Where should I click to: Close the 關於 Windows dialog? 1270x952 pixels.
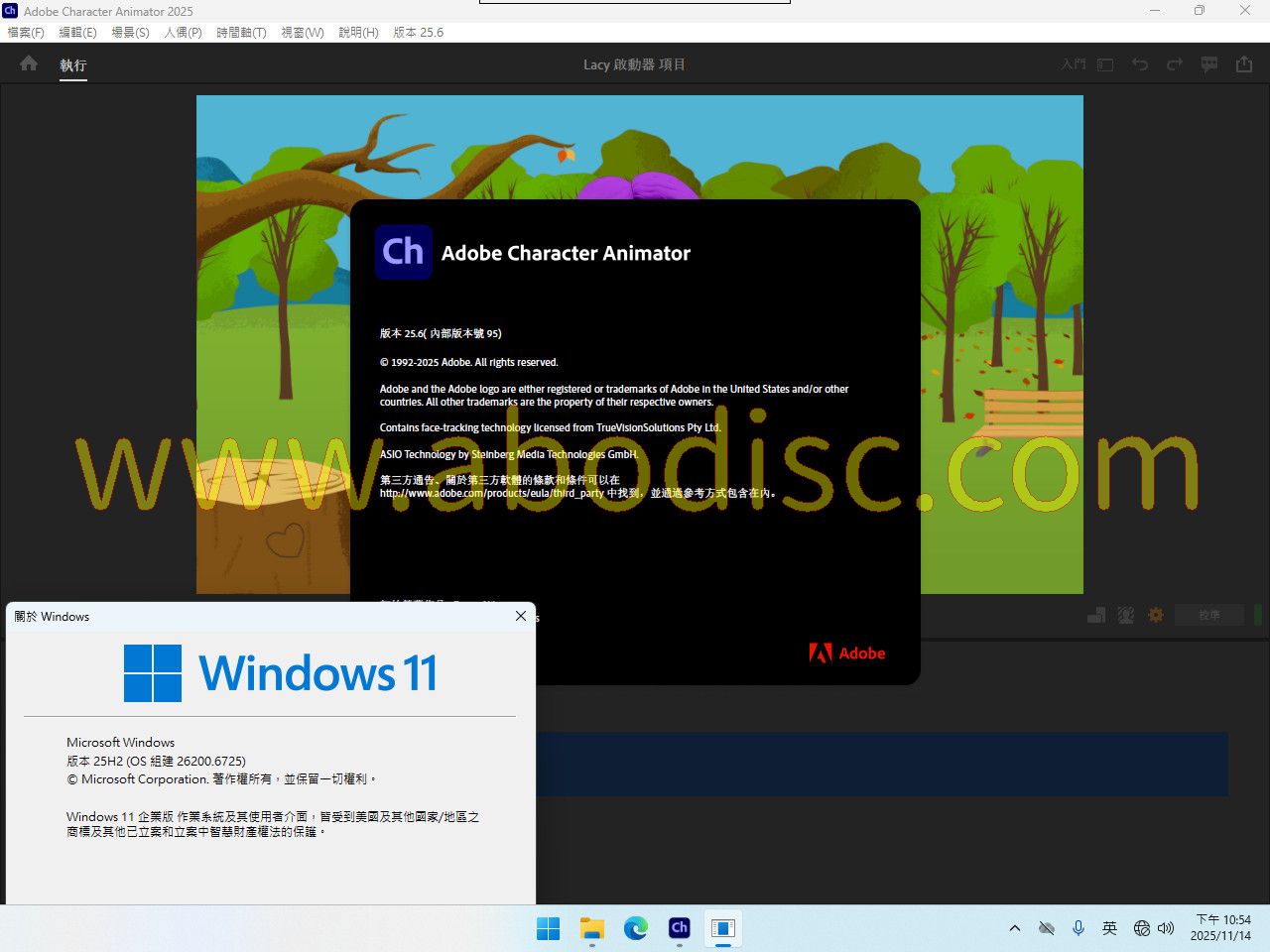pos(521,616)
